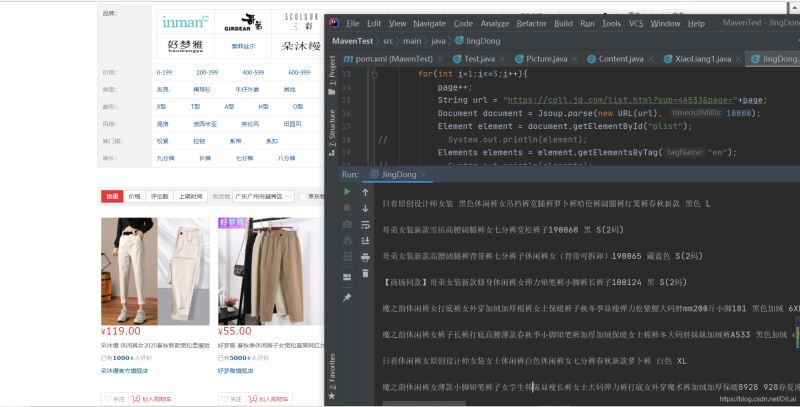Open the File menu in IntelliJ
This screenshot has height=407, width=800.
[x=353, y=23]
